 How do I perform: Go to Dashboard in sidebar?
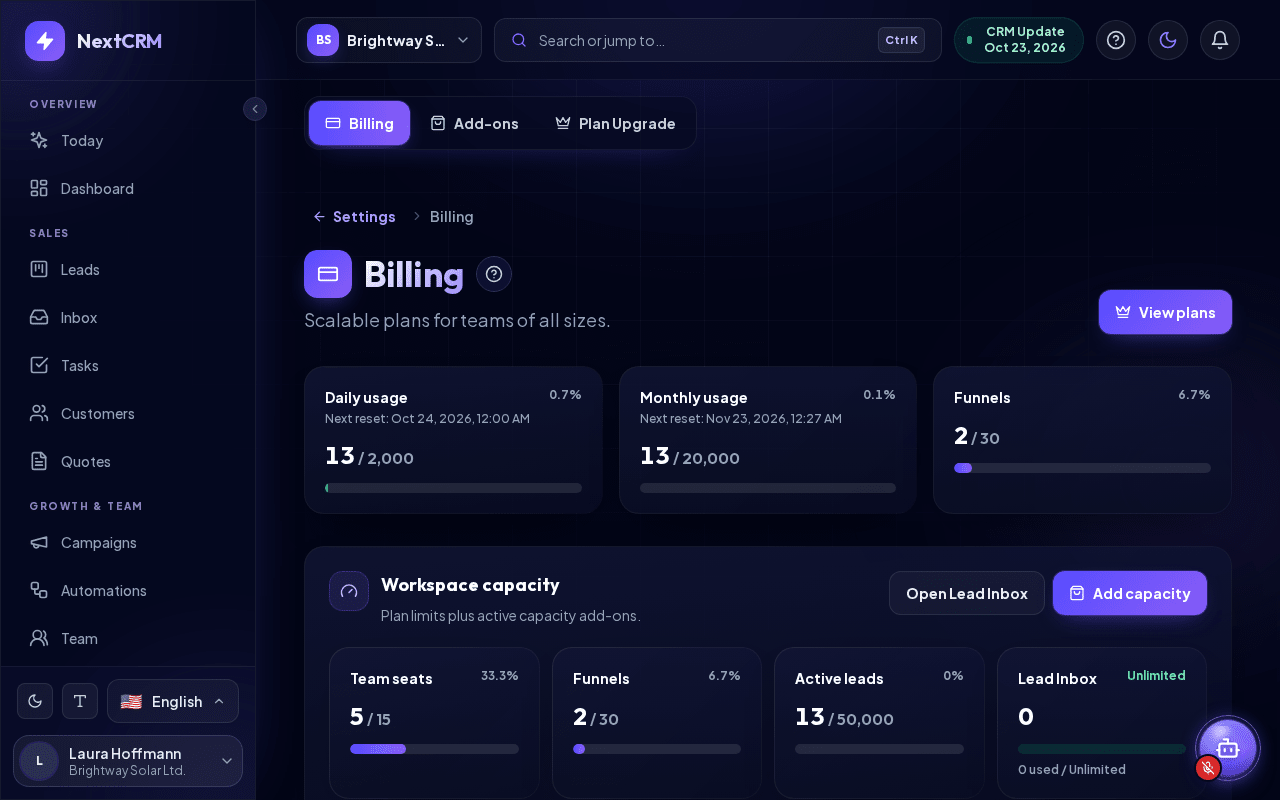(128, 189)
